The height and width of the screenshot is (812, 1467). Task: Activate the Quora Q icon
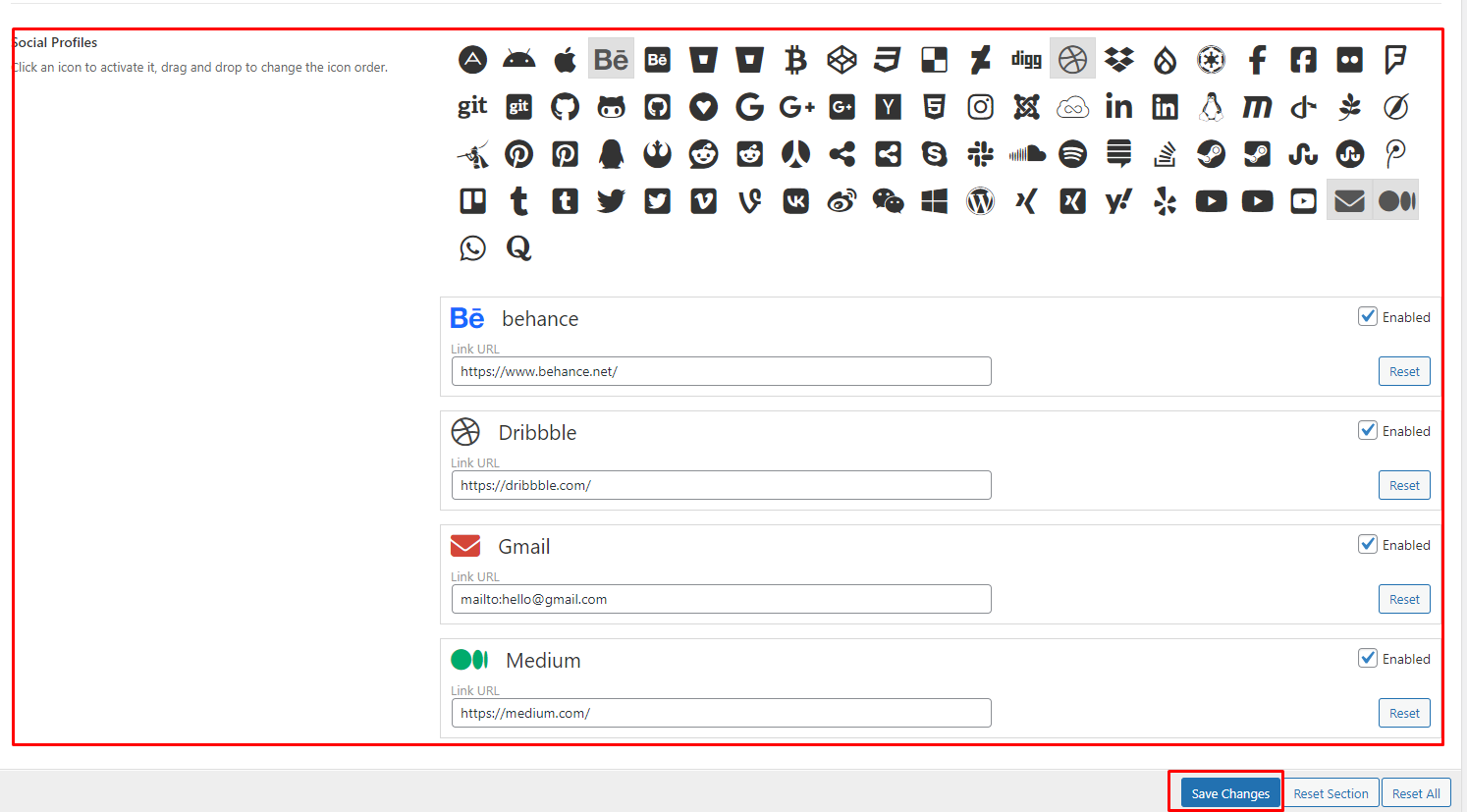[x=518, y=248]
